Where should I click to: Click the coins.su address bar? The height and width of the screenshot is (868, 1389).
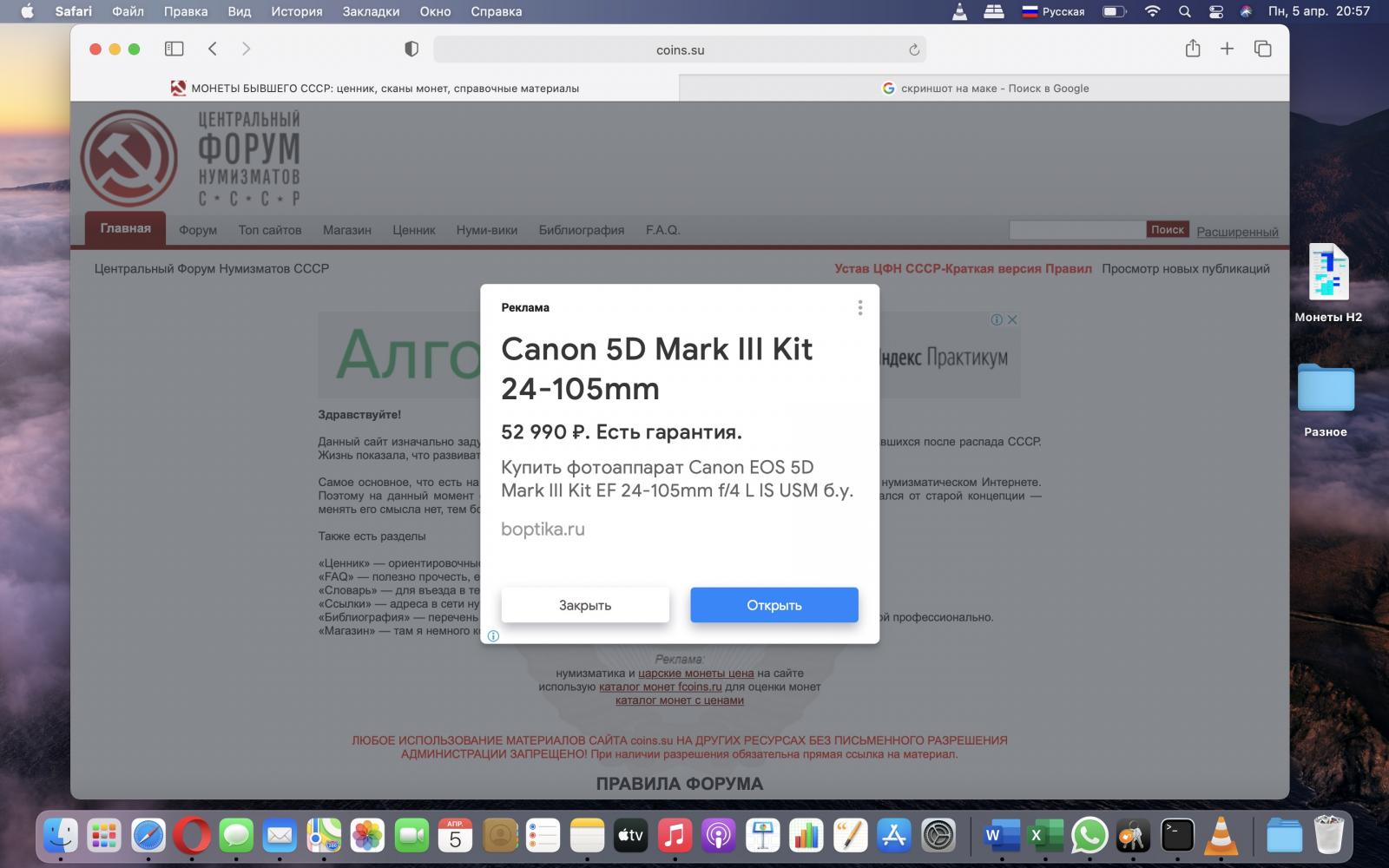click(680, 49)
